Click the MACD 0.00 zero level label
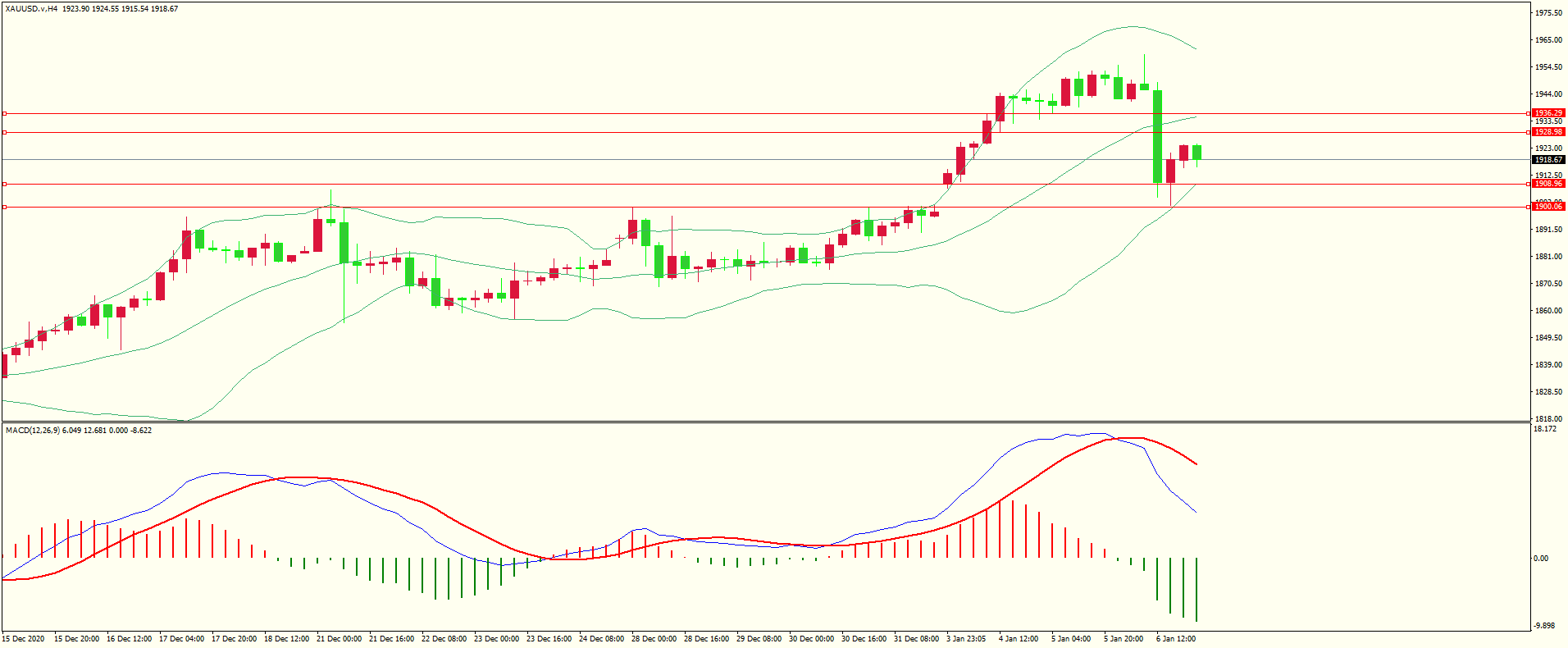Screen dimensions: 1568x648 point(1541,559)
